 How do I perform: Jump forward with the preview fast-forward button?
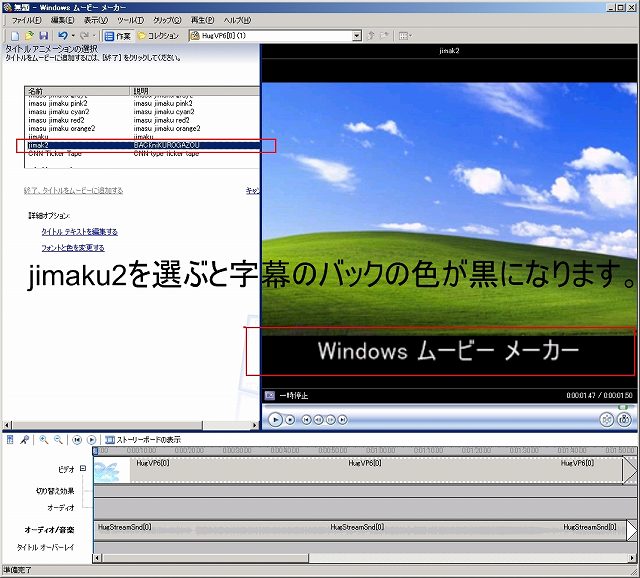[343, 420]
